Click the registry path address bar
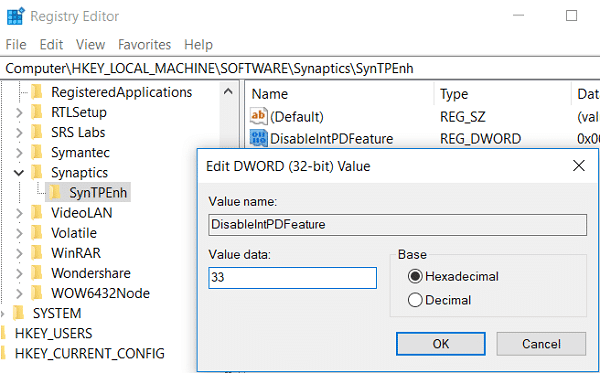The width and height of the screenshot is (600, 373). tap(300, 68)
